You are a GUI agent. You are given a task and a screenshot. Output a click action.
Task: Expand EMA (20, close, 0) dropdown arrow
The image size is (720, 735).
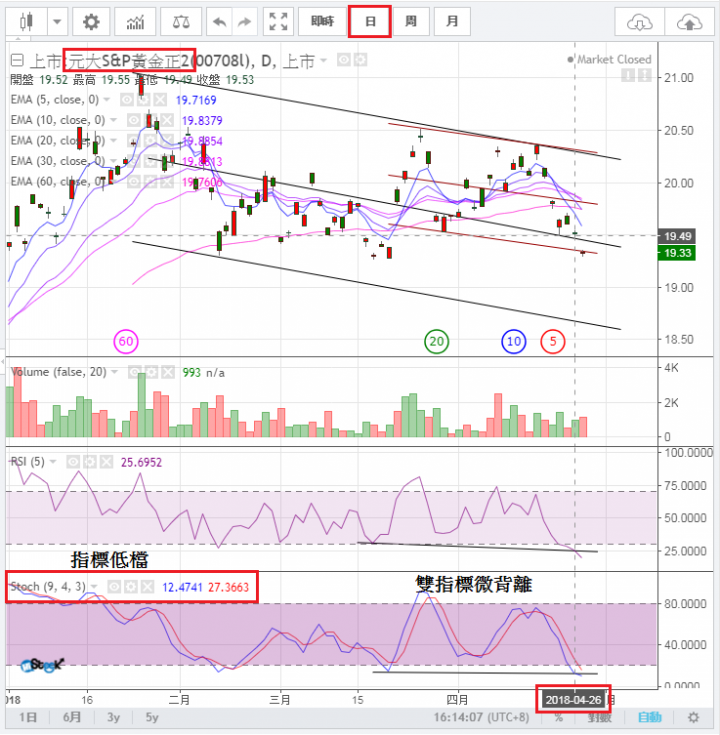pos(113,141)
